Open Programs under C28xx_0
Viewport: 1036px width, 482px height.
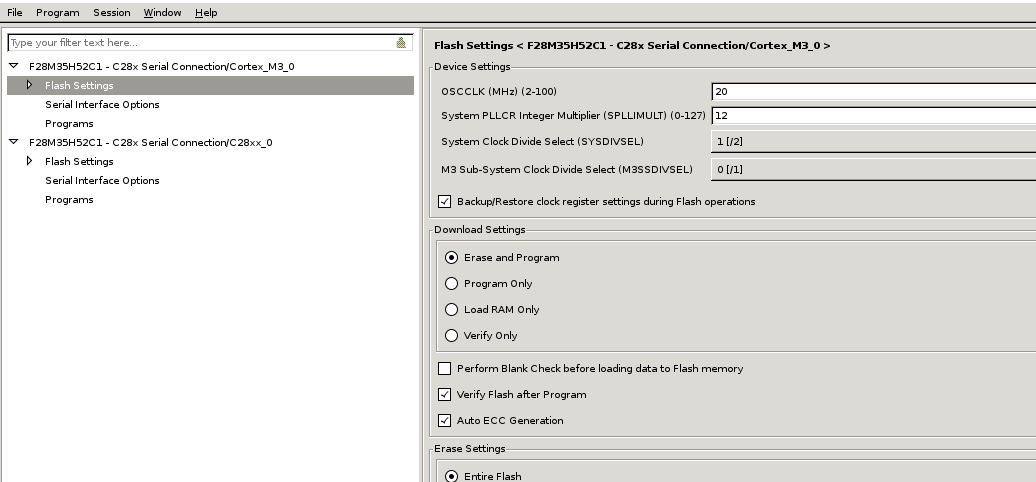pos(69,199)
